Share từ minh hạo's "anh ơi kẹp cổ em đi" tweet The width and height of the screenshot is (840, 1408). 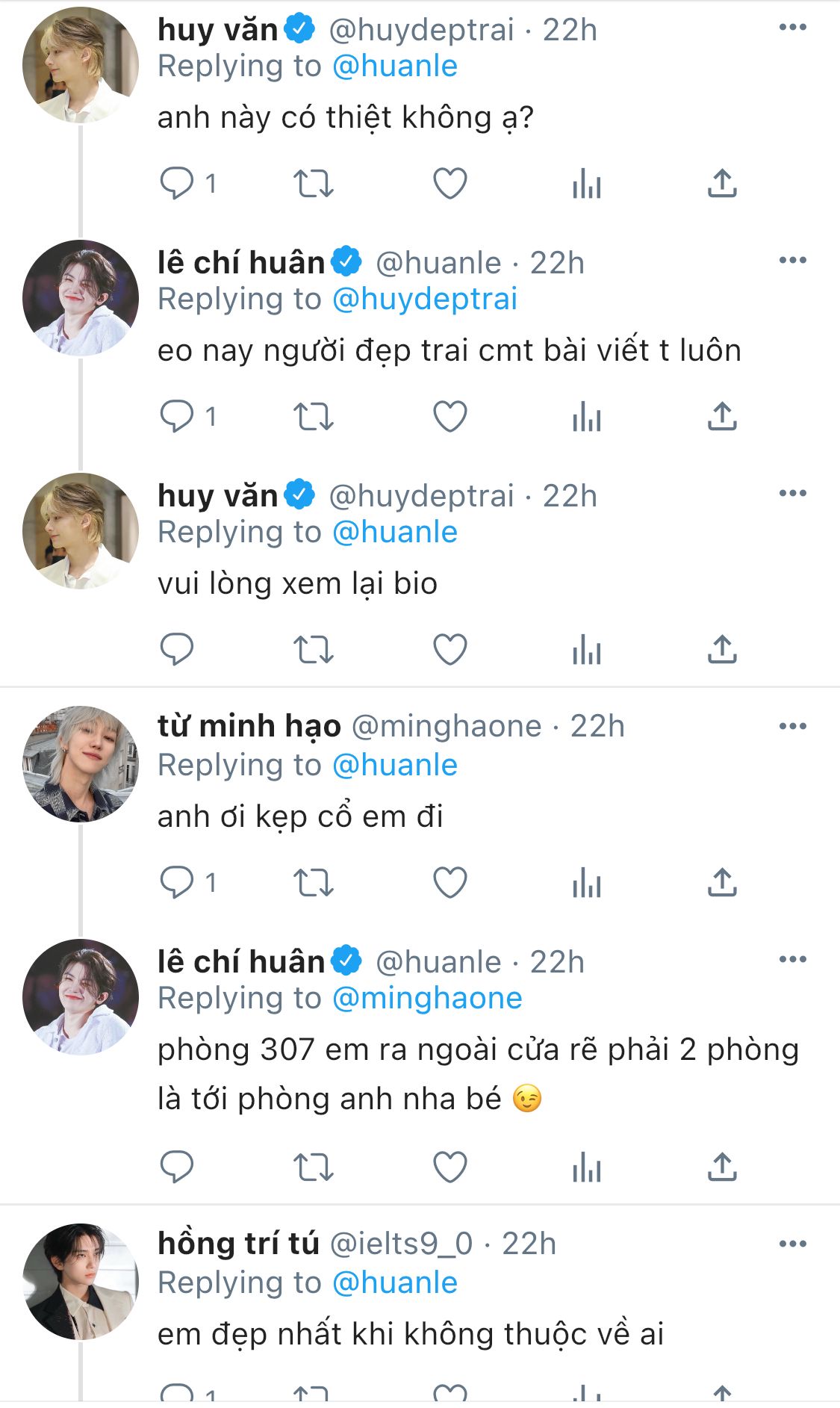[x=722, y=882]
